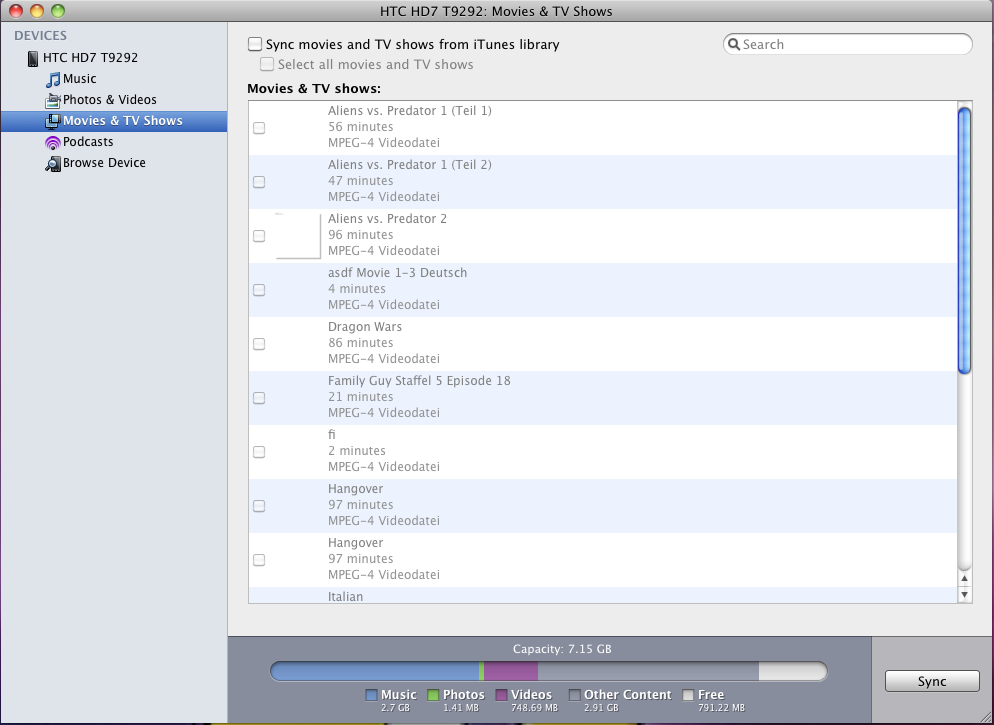The width and height of the screenshot is (994, 725).
Task: Click the 'Movies & TV shows:' heading
Action: pos(314,89)
